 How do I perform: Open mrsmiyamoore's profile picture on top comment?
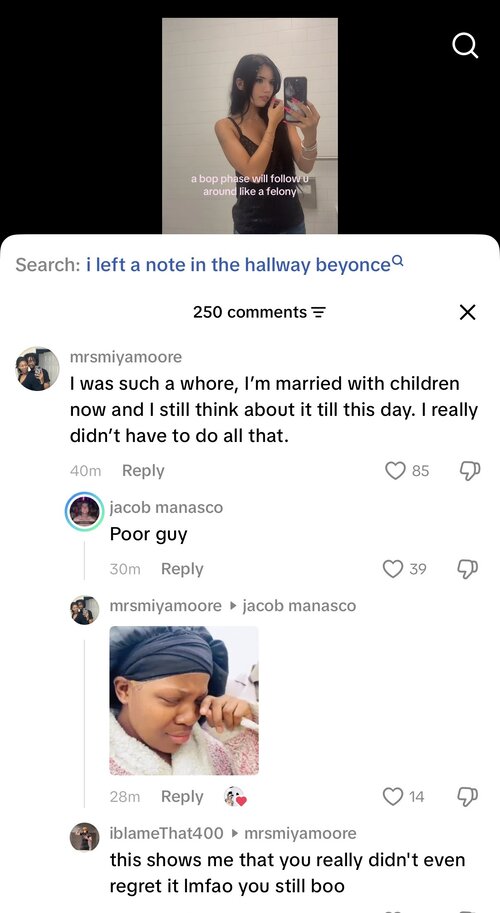[37, 369]
